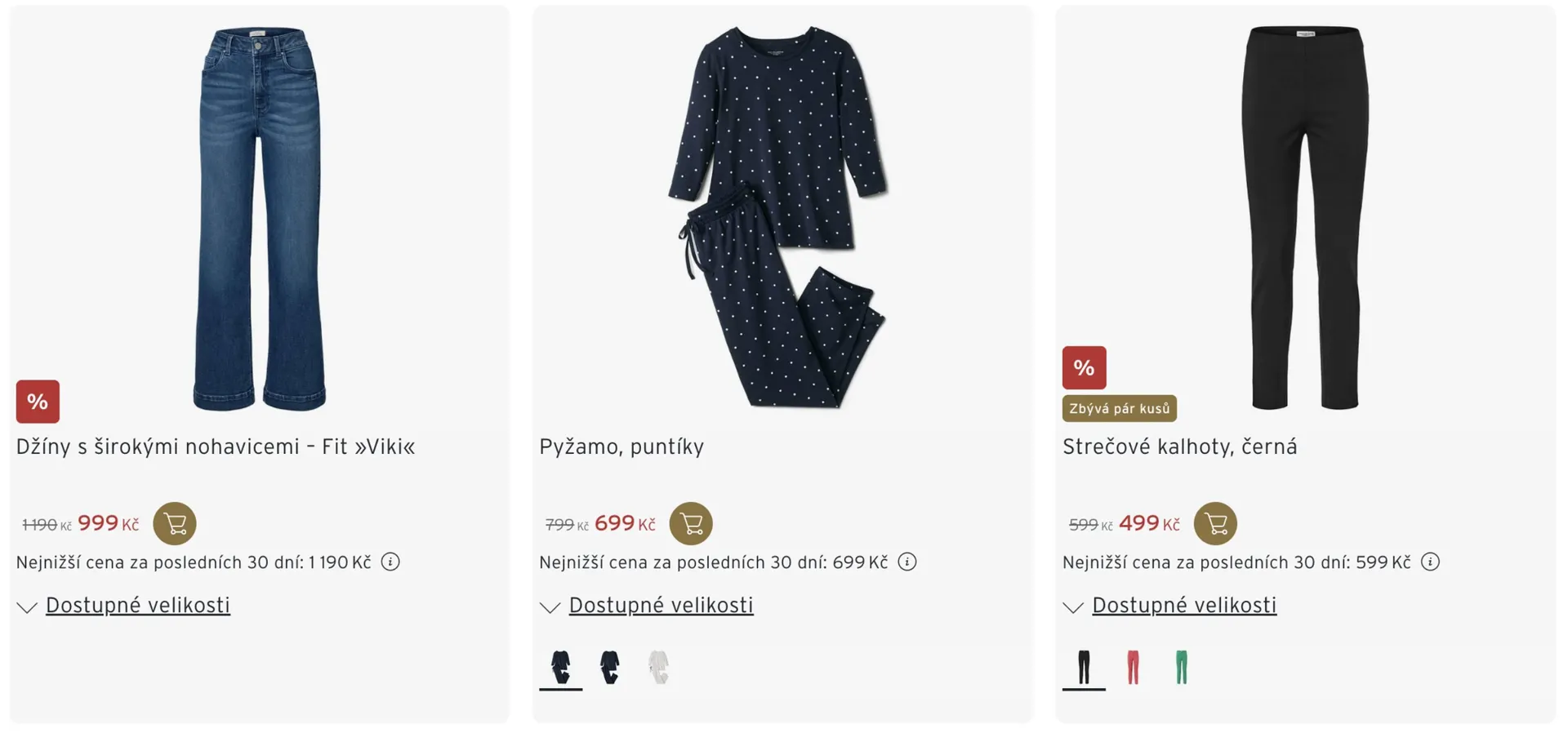Image resolution: width=1568 pixels, height=733 pixels.
Task: Click the red % sale badge on jeans
Action: coord(38,401)
